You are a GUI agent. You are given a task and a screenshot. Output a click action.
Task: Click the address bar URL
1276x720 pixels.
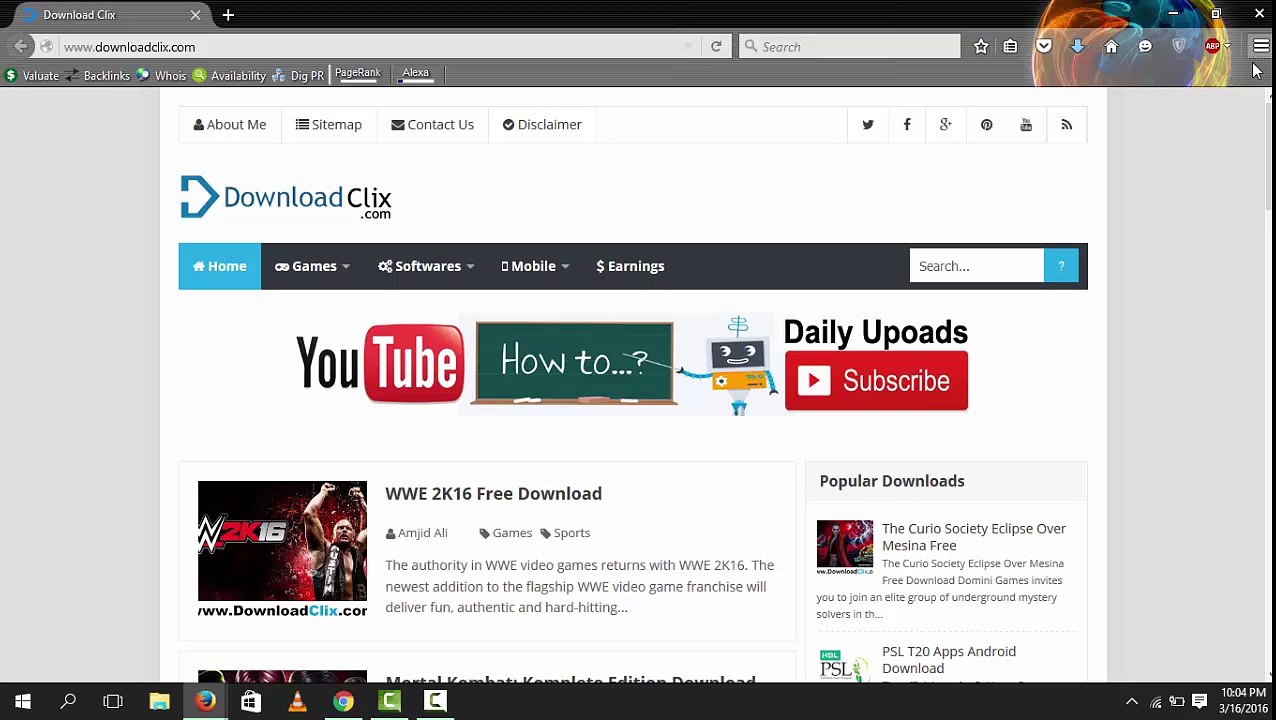[x=129, y=47]
